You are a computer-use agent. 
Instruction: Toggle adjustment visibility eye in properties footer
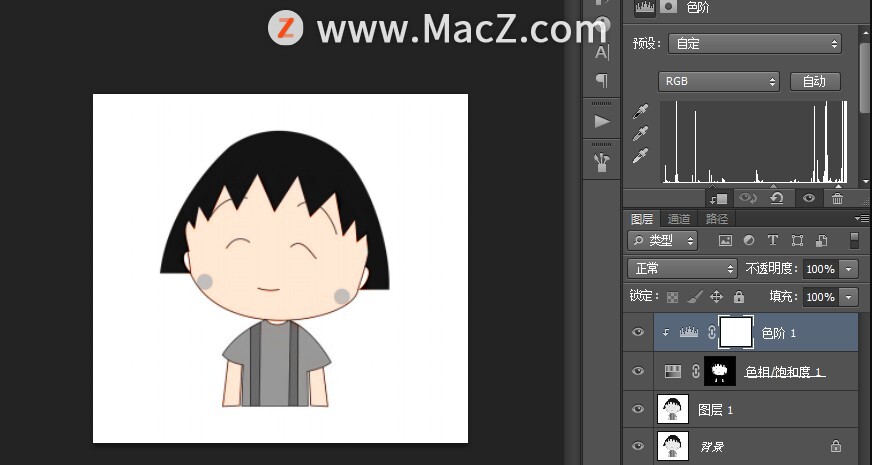[x=809, y=198]
